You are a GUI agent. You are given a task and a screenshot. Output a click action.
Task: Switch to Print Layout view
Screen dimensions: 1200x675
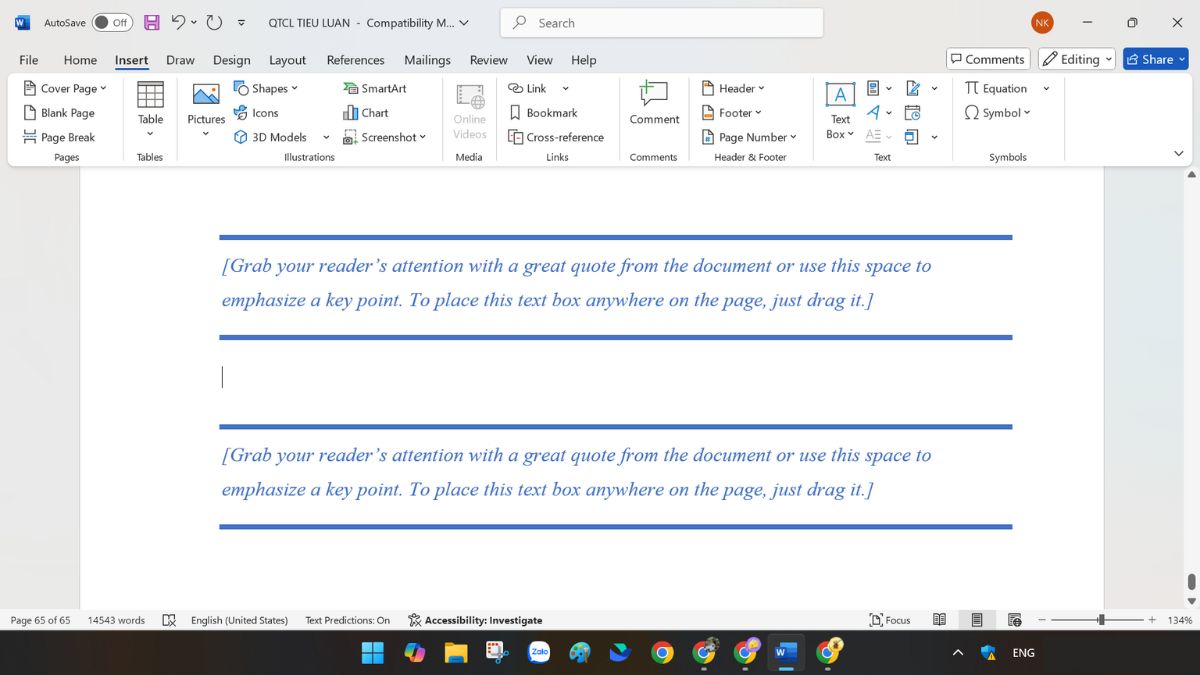click(x=977, y=620)
